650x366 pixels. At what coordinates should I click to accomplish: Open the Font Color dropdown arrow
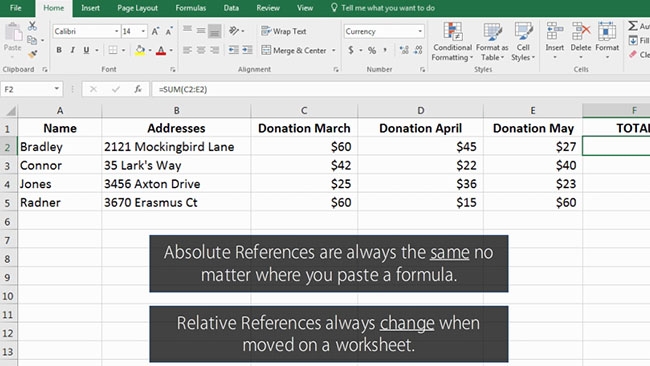[x=171, y=51]
